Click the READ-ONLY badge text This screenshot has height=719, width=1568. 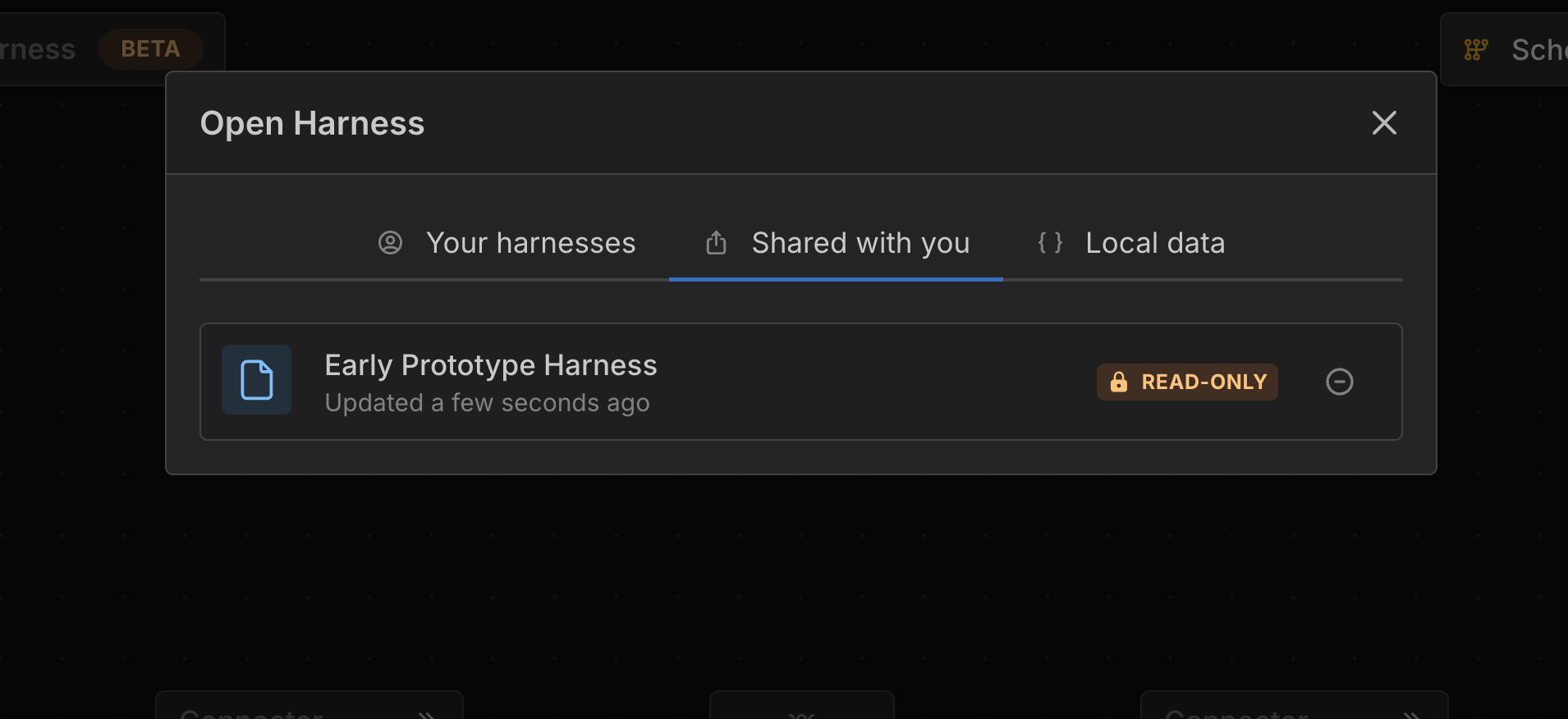[1204, 382]
